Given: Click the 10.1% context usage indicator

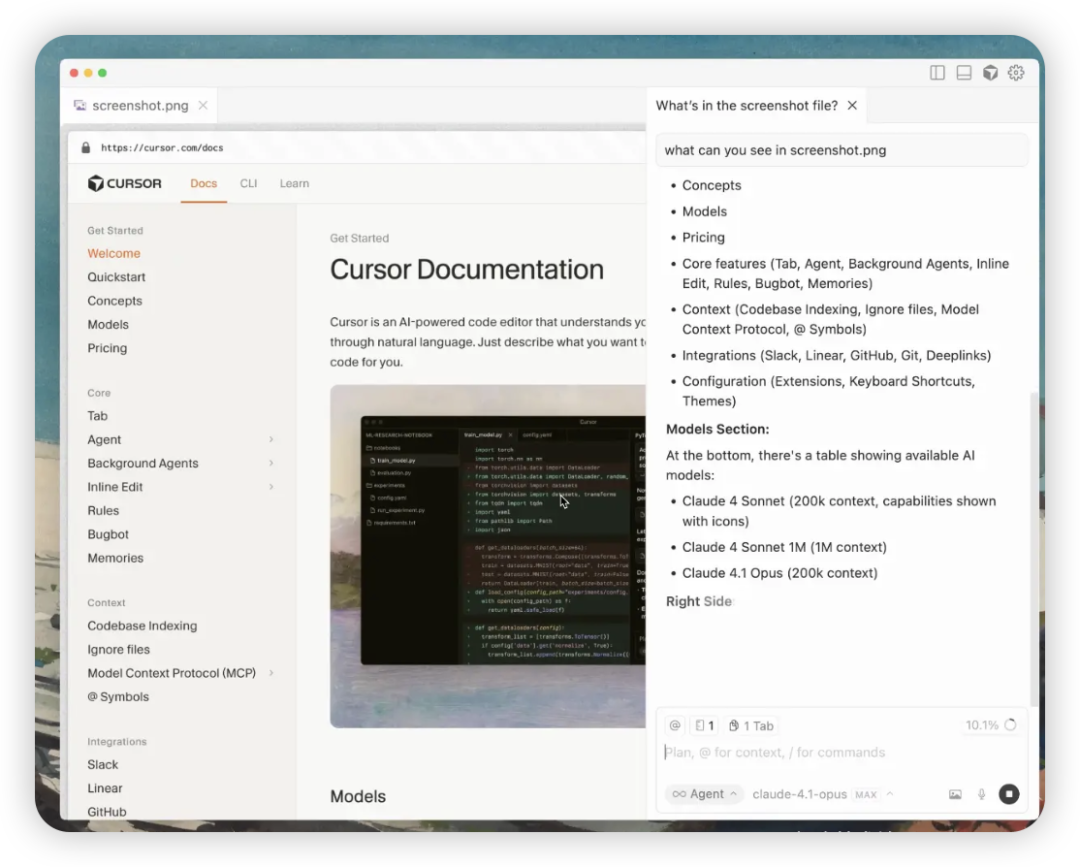Looking at the screenshot, I should click(990, 725).
